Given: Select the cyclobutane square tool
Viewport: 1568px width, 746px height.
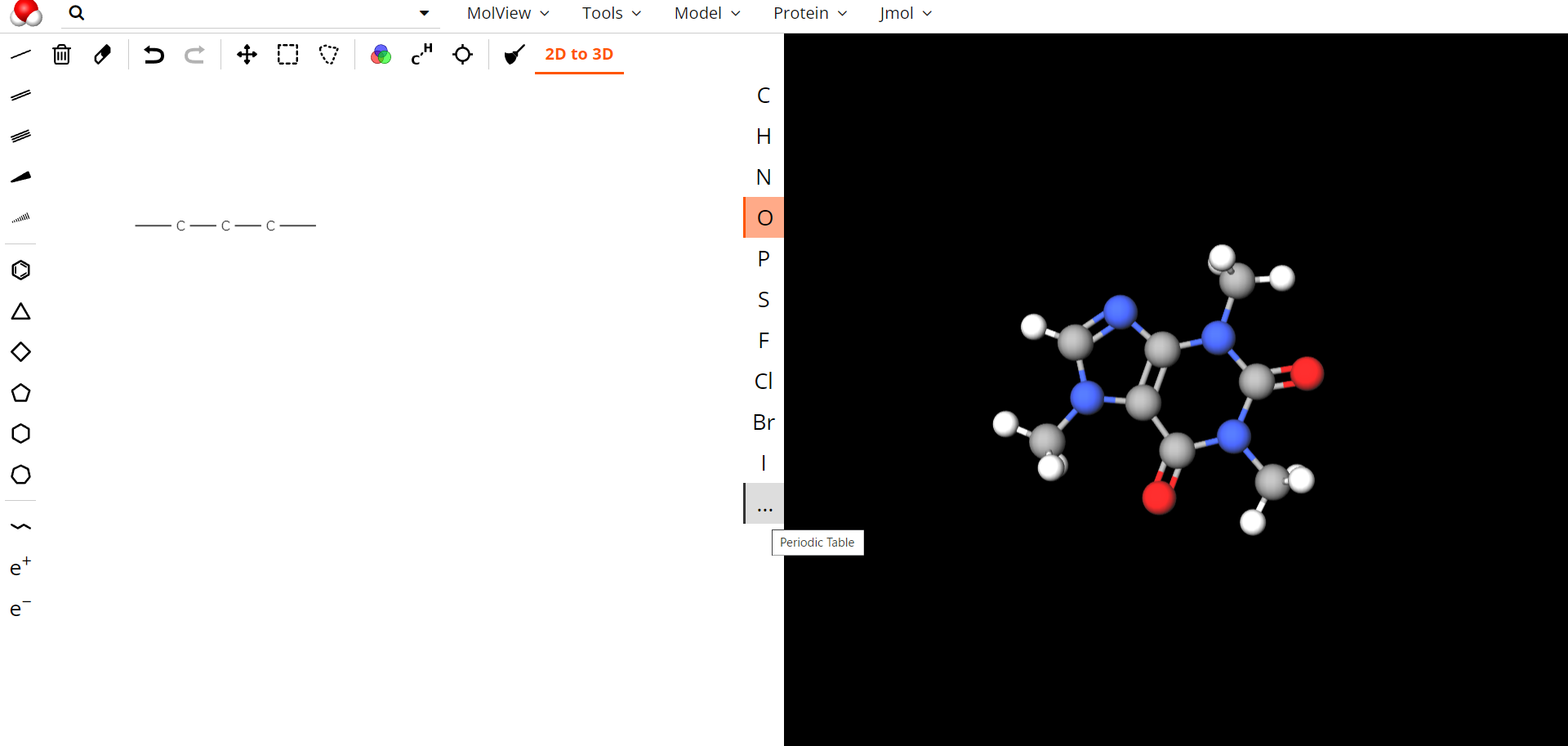Looking at the screenshot, I should coord(20,352).
